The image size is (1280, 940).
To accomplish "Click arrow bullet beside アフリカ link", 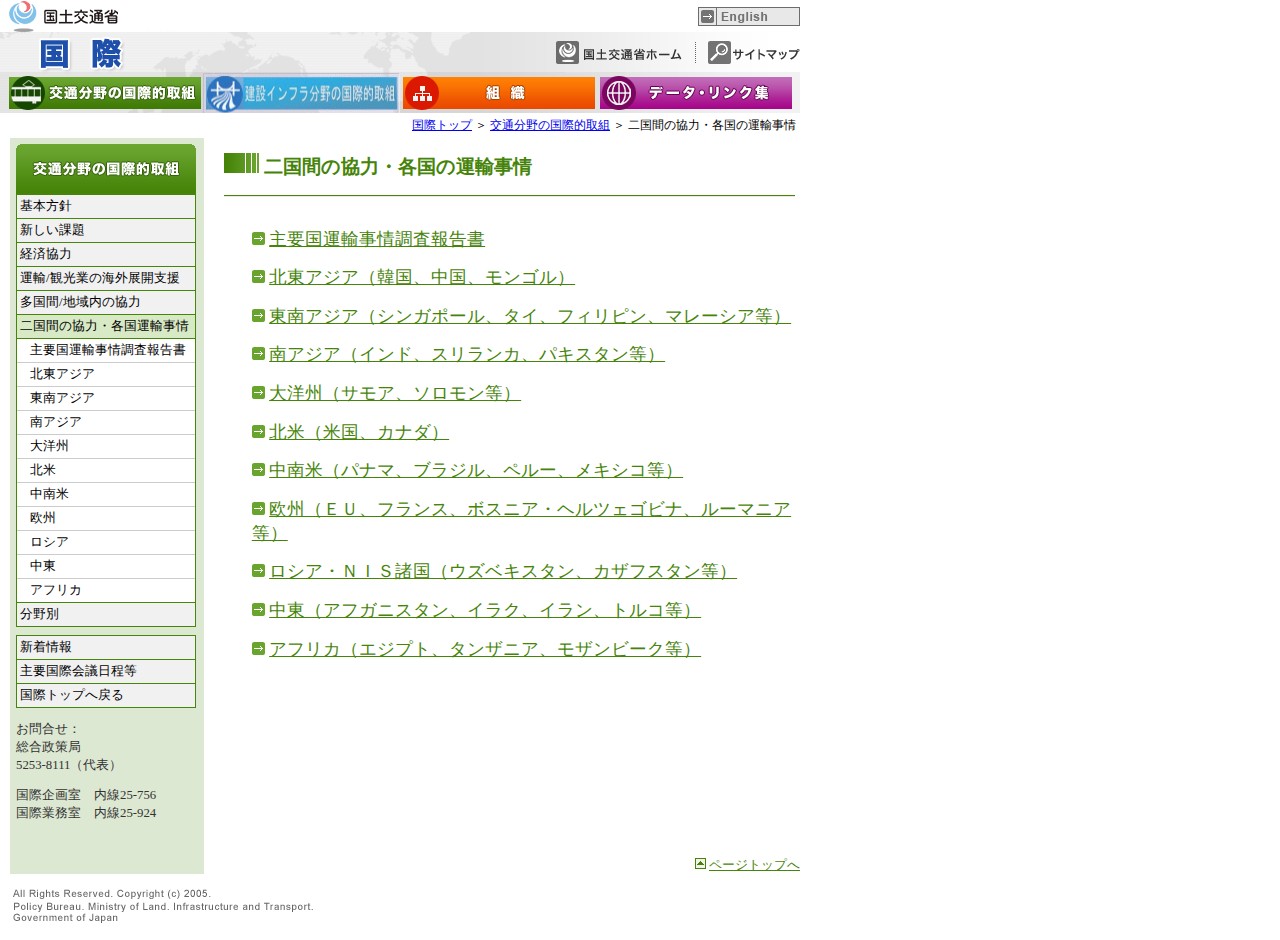I will pos(258,648).
